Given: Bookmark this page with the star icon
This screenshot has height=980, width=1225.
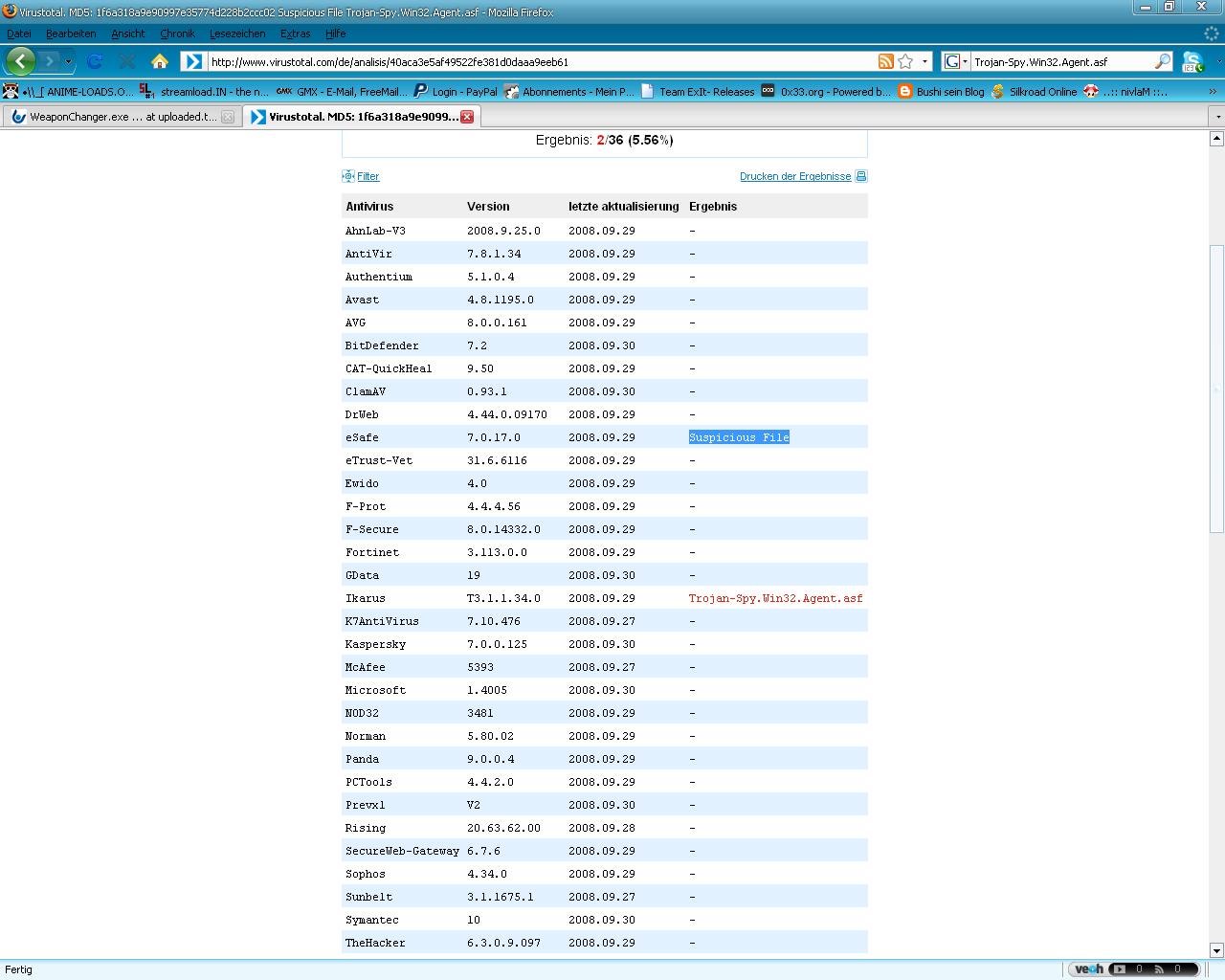Looking at the screenshot, I should [x=905, y=61].
